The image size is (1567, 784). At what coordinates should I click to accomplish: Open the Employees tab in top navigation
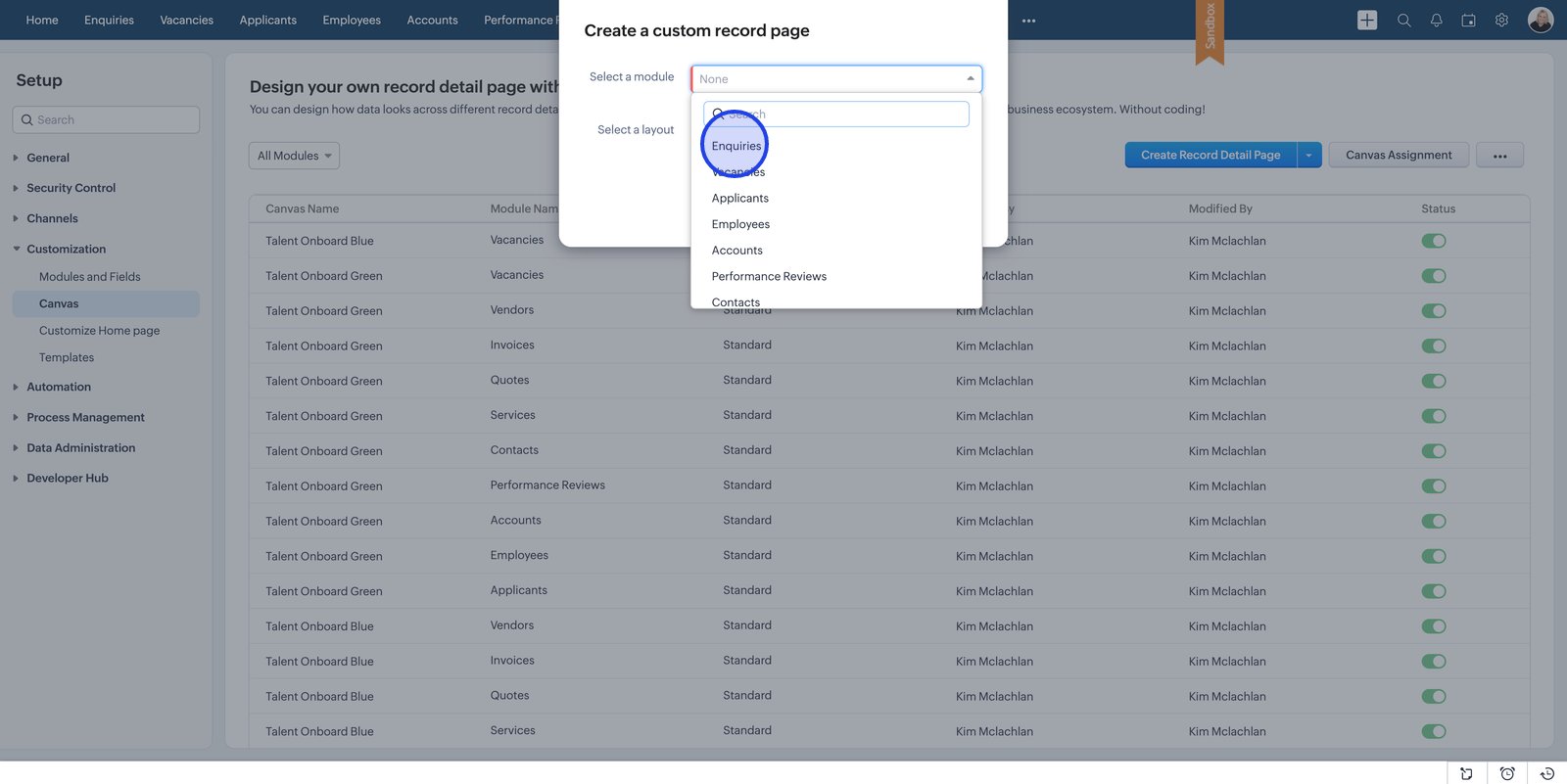click(352, 20)
